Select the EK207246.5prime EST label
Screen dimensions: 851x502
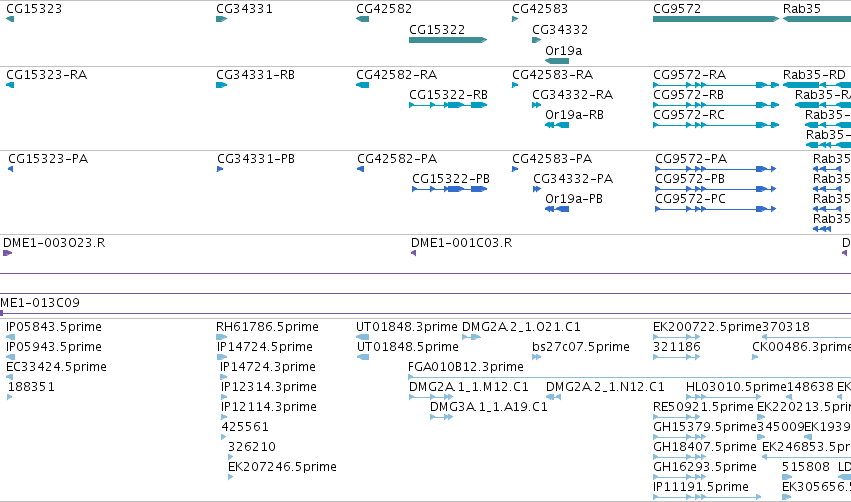coord(282,467)
